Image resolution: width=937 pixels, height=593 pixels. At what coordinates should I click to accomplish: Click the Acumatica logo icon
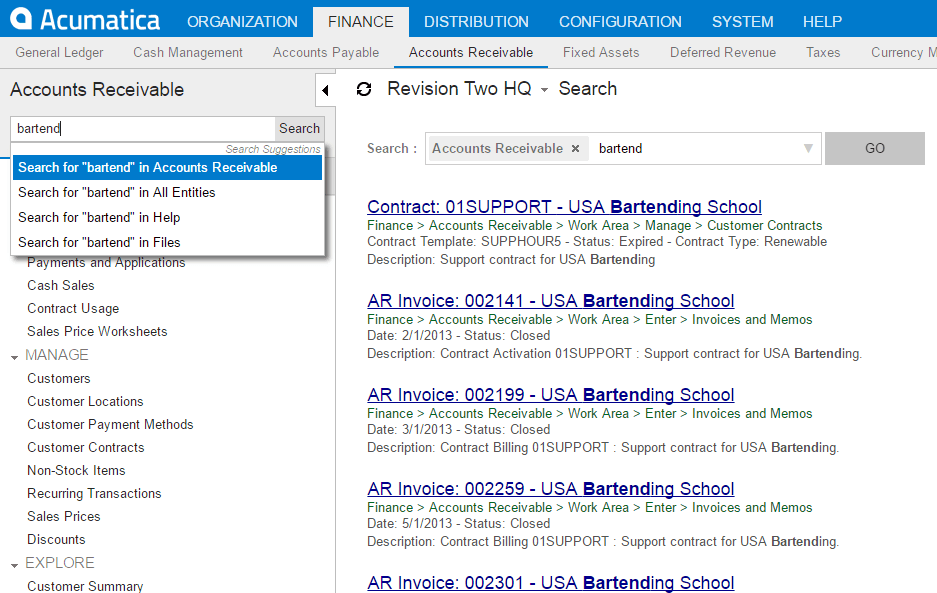point(21,19)
